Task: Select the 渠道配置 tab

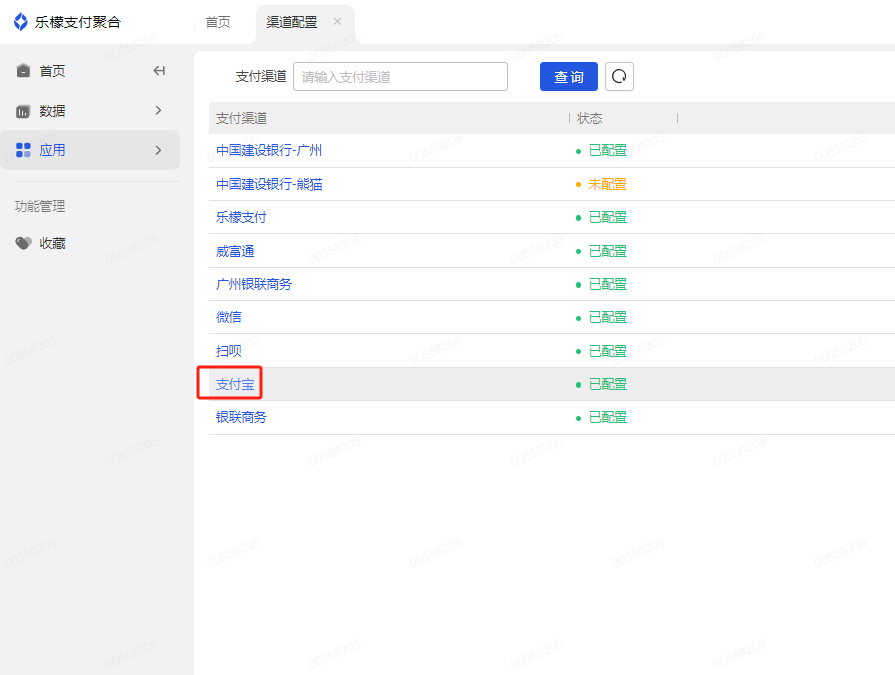Action: point(292,22)
